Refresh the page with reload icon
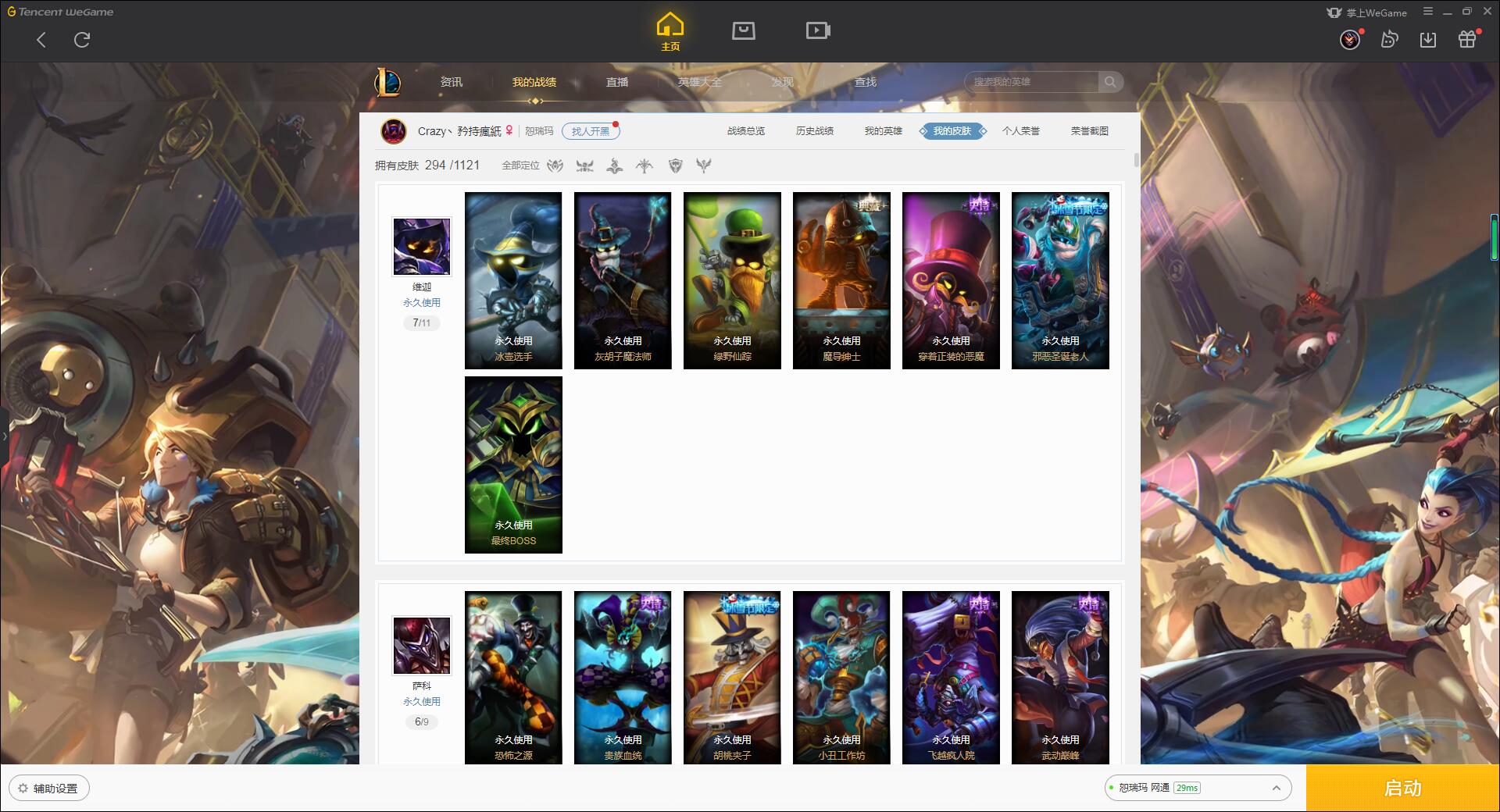This screenshot has width=1500, height=812. [82, 40]
